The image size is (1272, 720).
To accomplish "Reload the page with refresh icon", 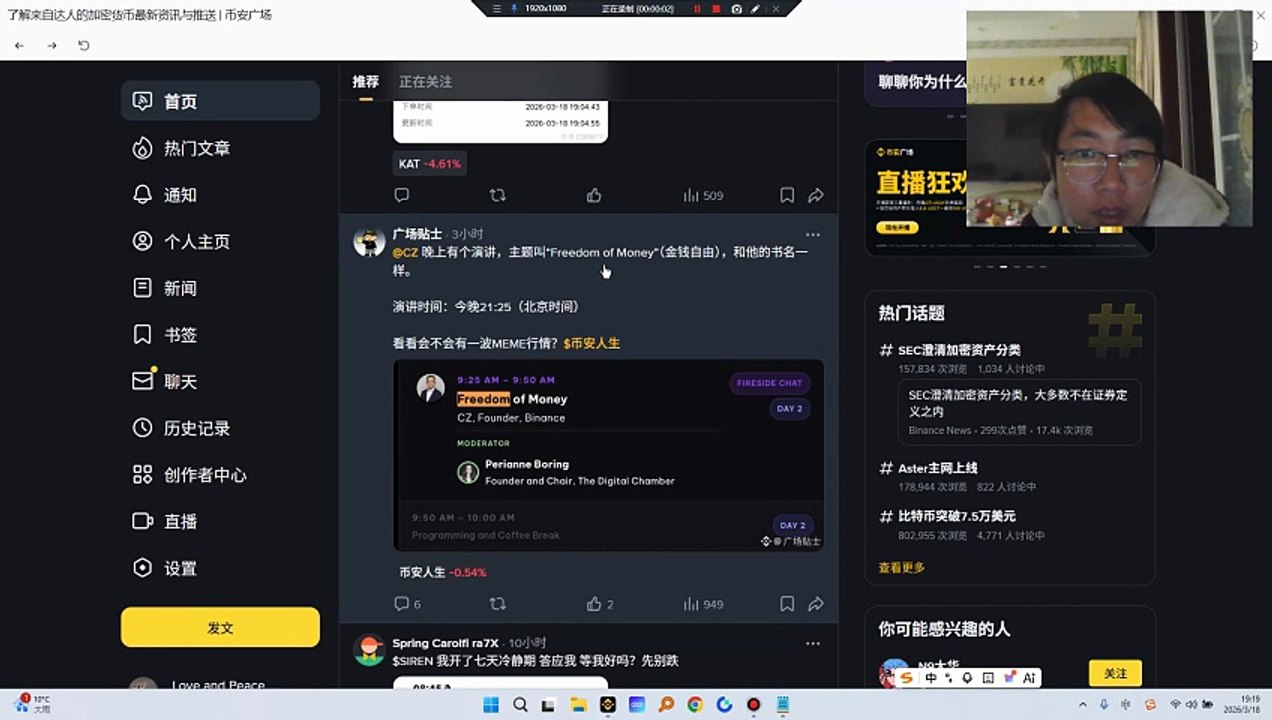I will click(84, 46).
